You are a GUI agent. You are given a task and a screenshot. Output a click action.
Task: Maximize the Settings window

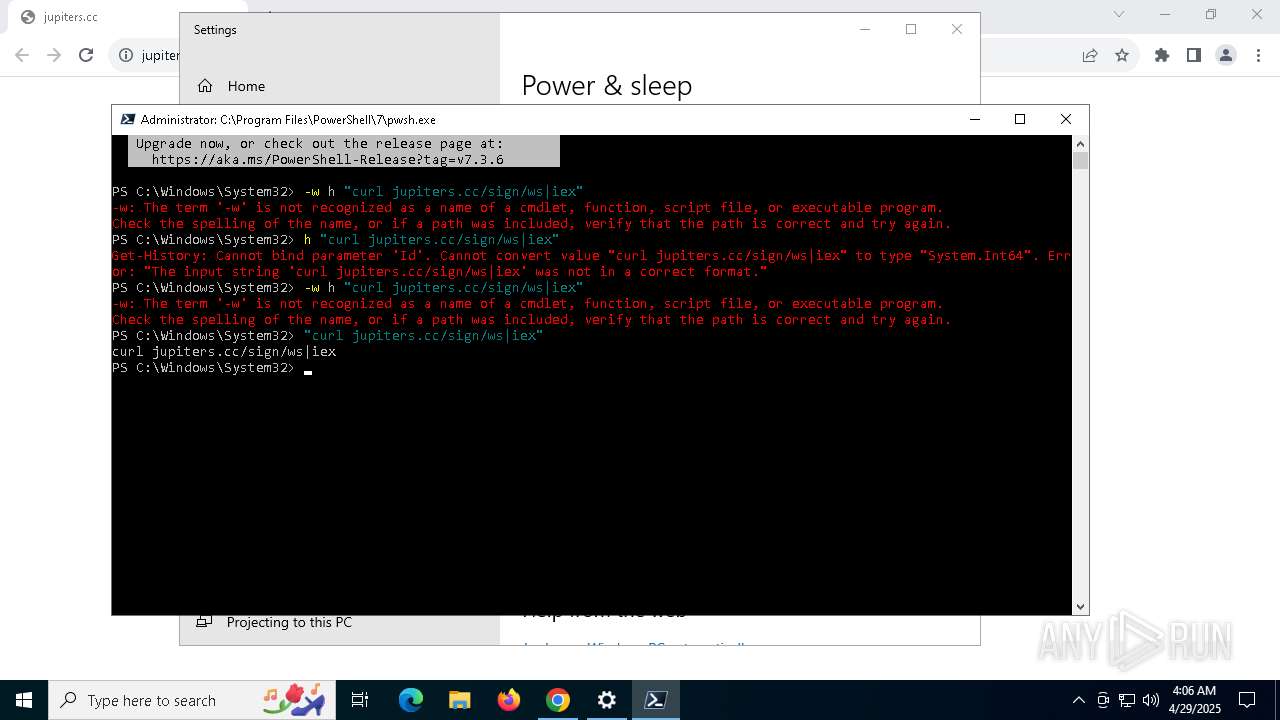click(x=911, y=29)
